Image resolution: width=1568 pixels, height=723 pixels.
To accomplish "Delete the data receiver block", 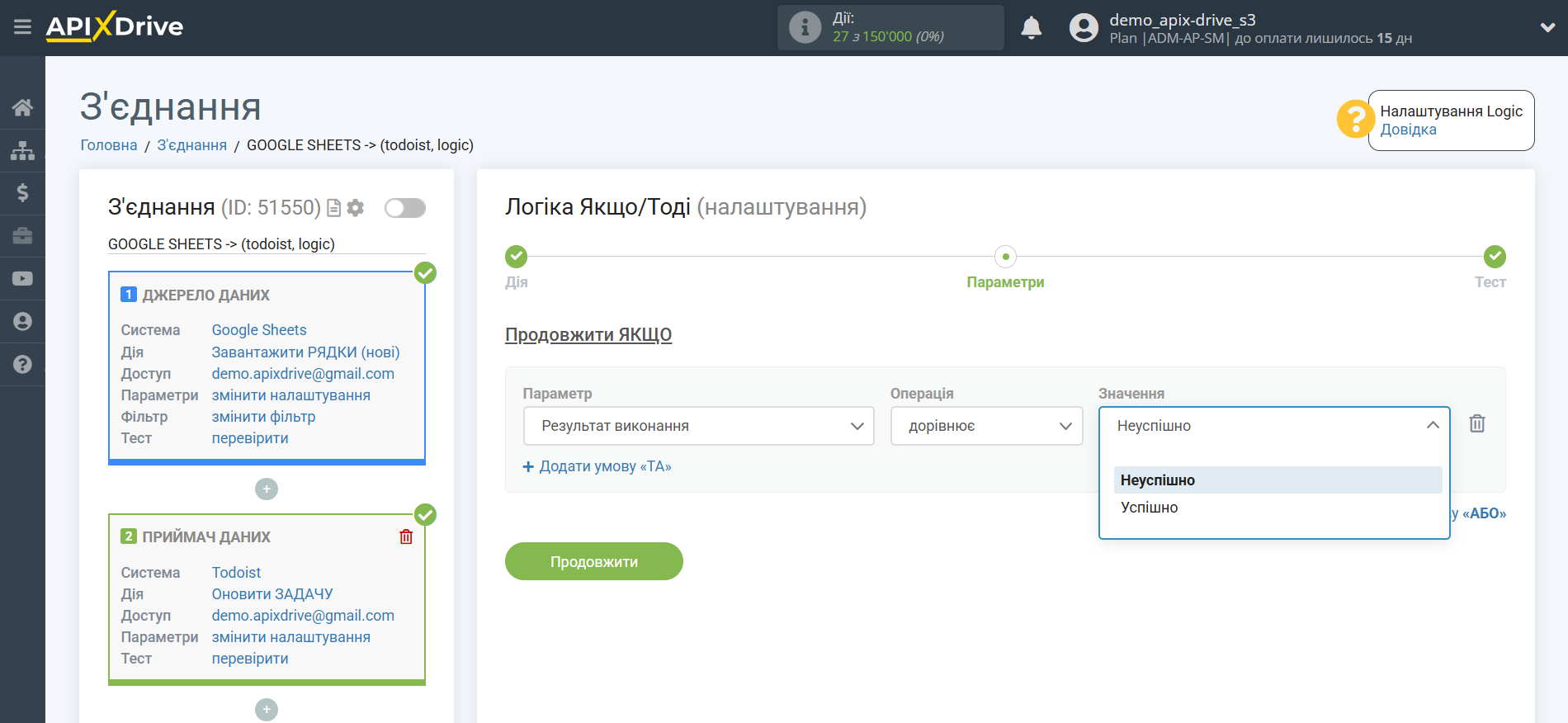I will click(x=406, y=537).
